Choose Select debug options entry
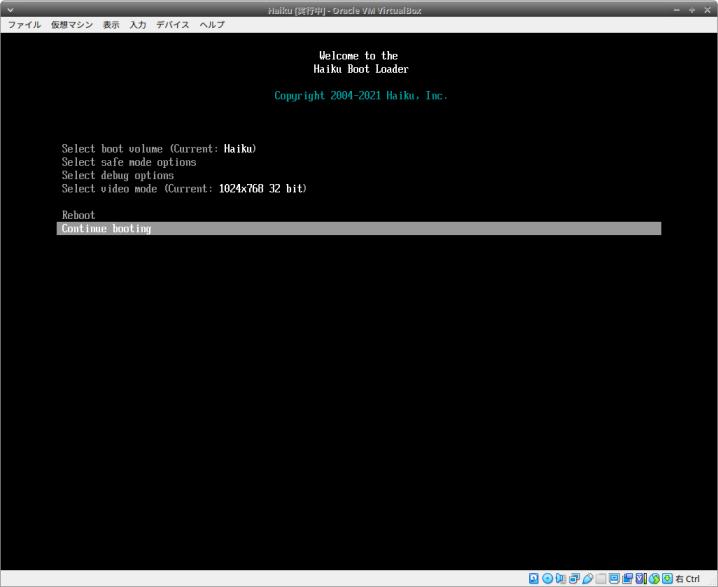The width and height of the screenshot is (718, 587). coord(118,175)
